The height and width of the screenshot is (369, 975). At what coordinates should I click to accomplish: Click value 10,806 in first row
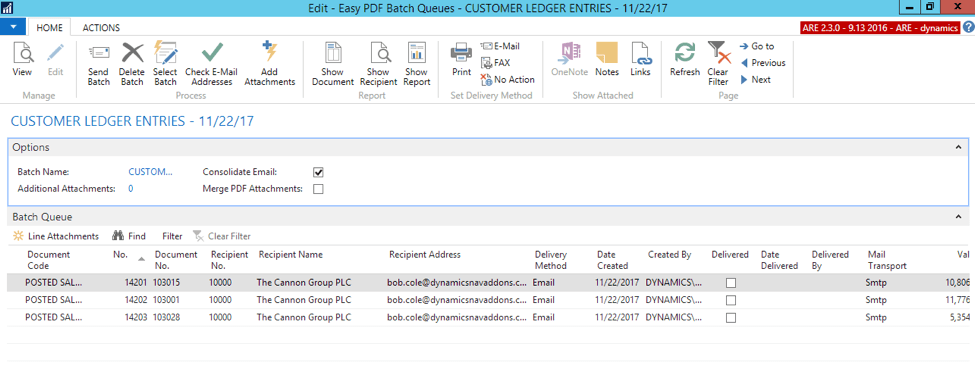pos(958,283)
